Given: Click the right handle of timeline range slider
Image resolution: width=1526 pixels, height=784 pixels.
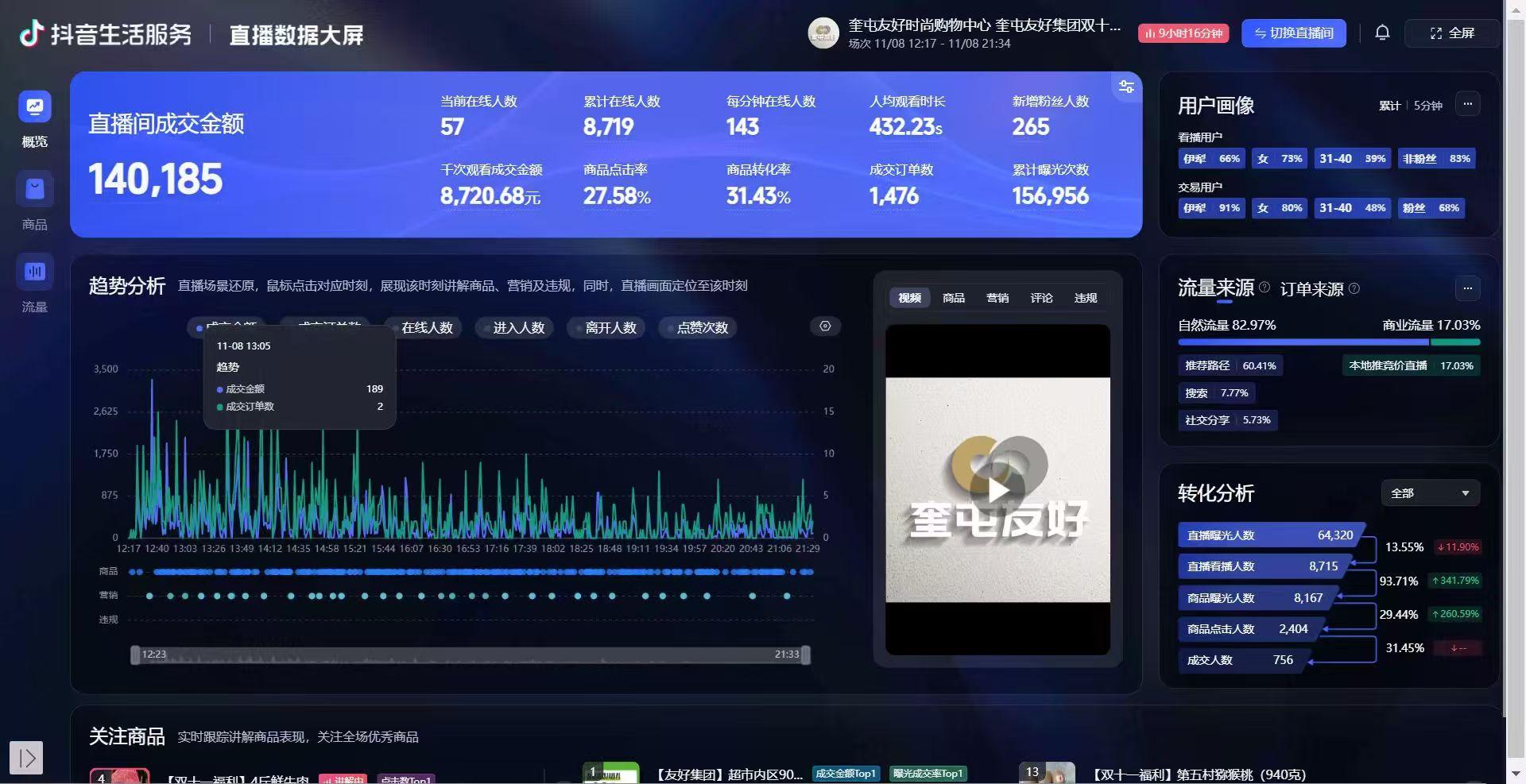Looking at the screenshot, I should tap(806, 655).
